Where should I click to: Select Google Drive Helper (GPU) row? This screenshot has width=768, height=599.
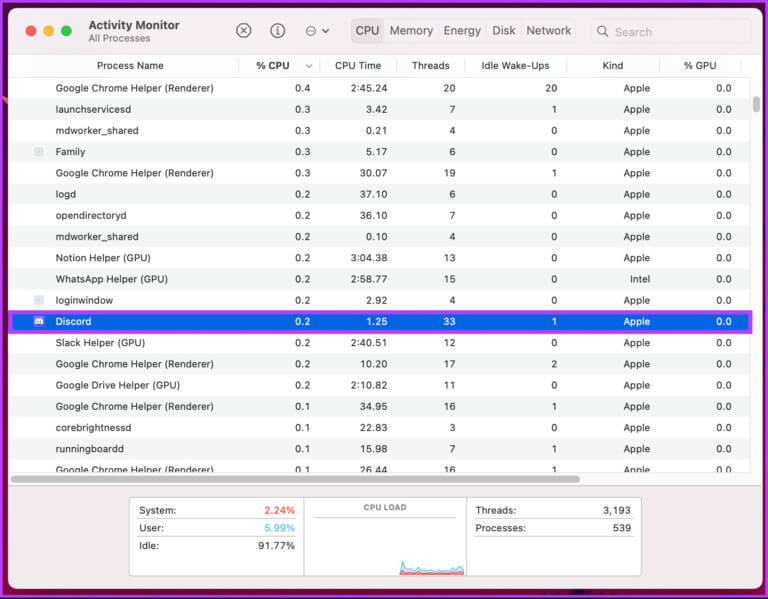(379, 385)
